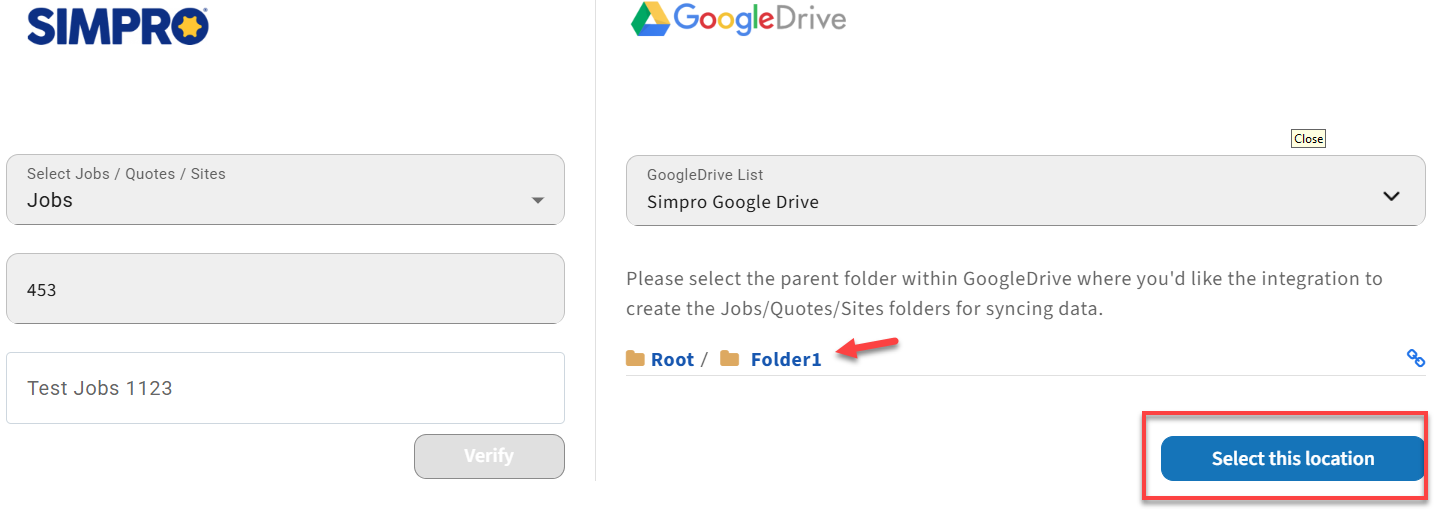The image size is (1448, 530).
Task: Click the Simpro star logo
Action: [x=190, y=28]
